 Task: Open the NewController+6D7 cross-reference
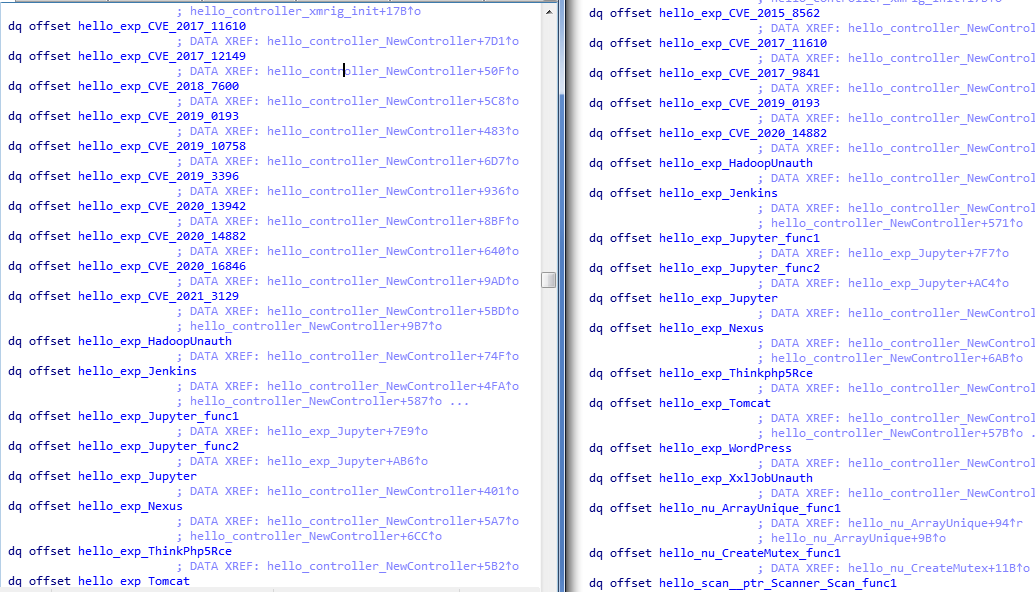[x=393, y=161]
